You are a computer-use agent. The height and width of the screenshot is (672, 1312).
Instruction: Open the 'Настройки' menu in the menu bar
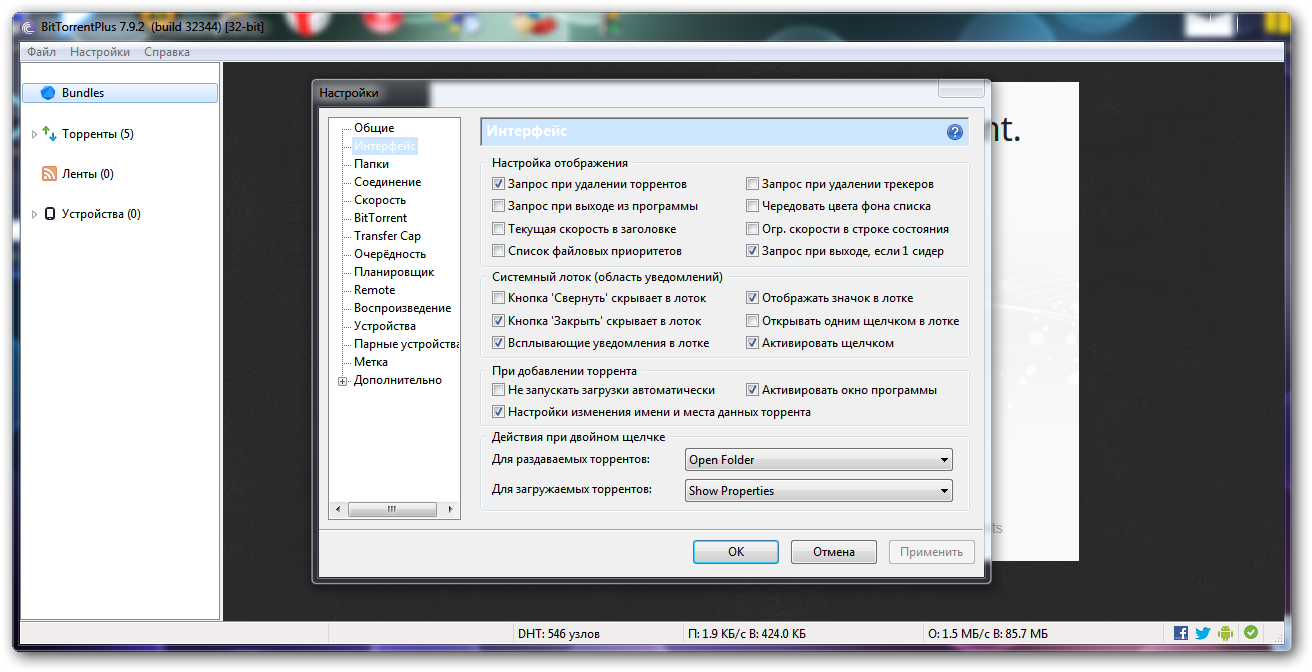point(100,52)
